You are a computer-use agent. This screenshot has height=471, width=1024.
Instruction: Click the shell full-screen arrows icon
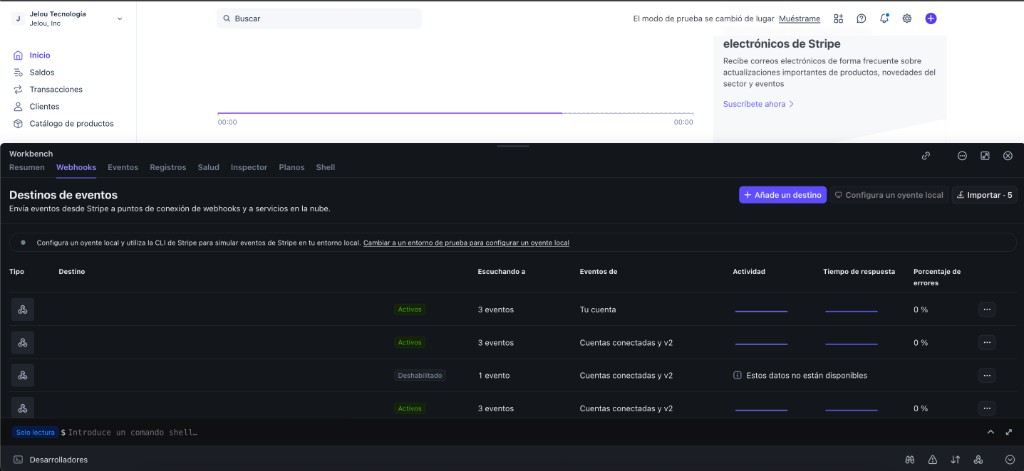click(1009, 432)
